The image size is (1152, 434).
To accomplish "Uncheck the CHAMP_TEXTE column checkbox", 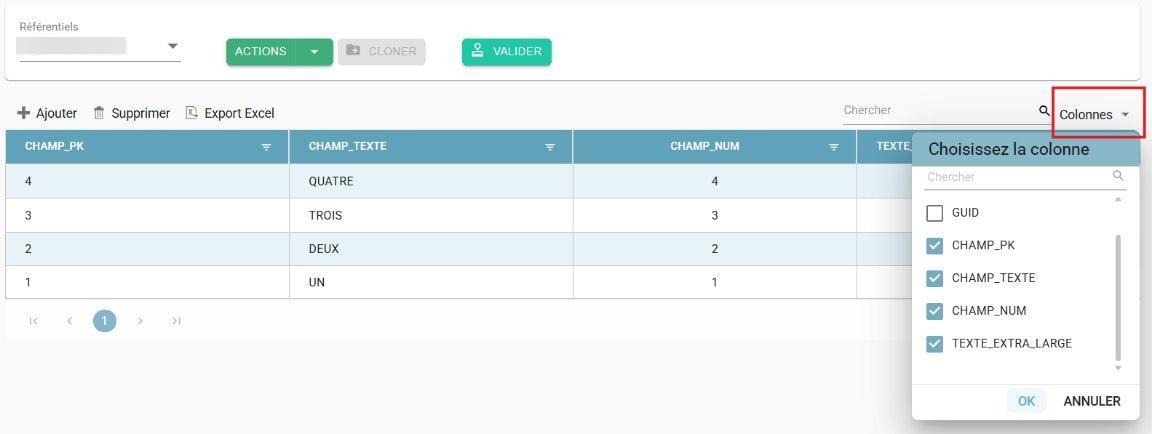I will click(x=935, y=278).
